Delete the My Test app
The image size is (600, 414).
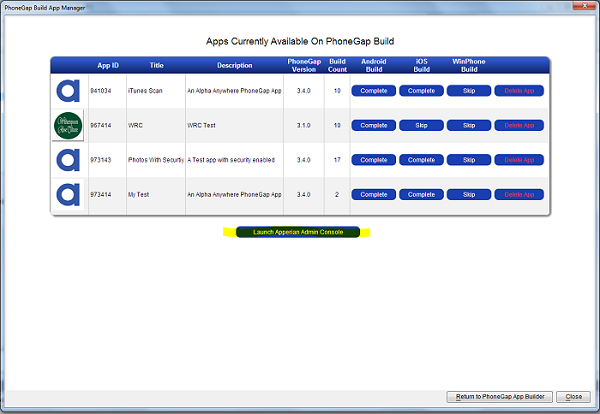[x=519, y=194]
